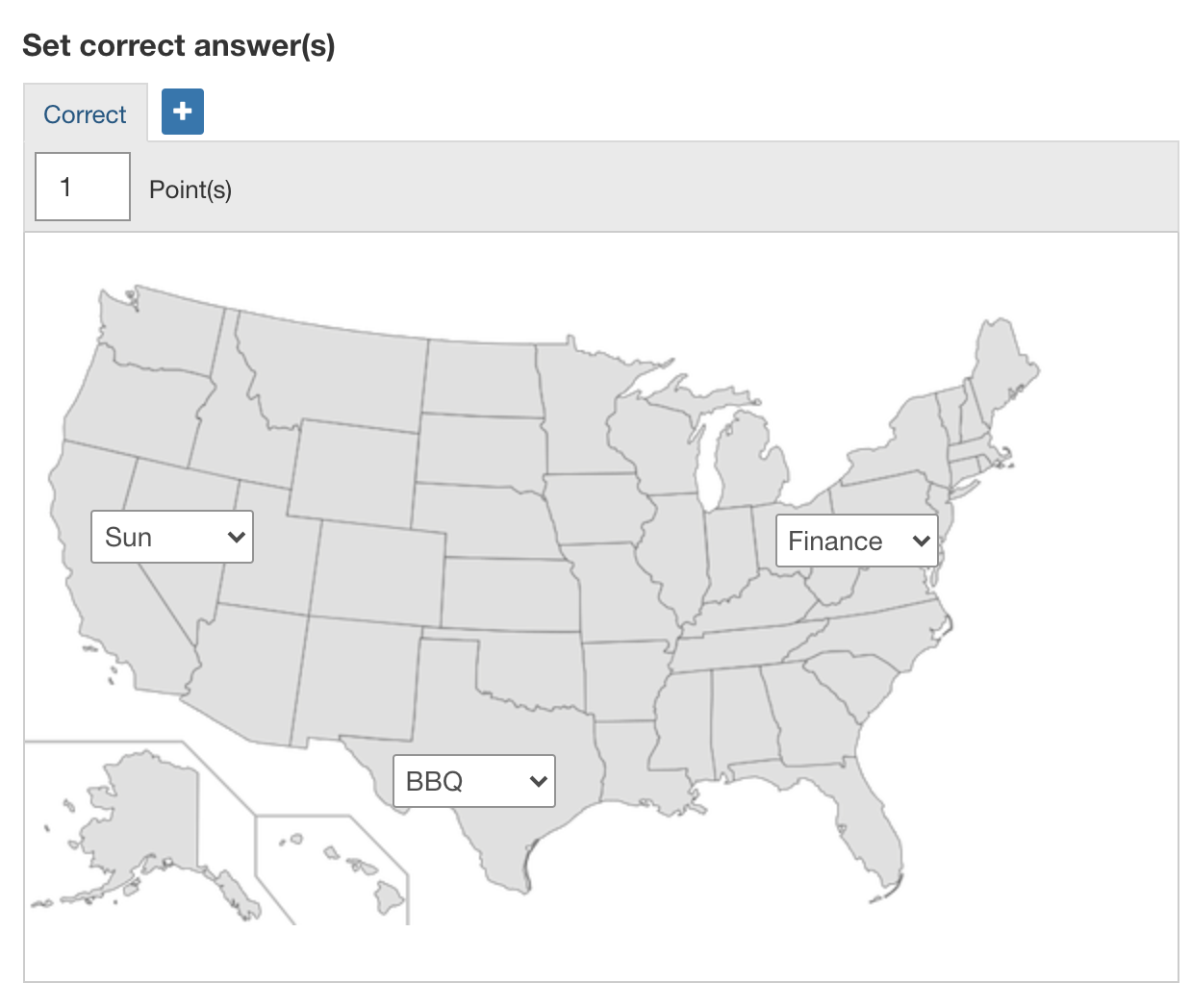Viewport: 1191px width, 1008px height.
Task: Click Colorado on the US map
Action: coord(378,572)
